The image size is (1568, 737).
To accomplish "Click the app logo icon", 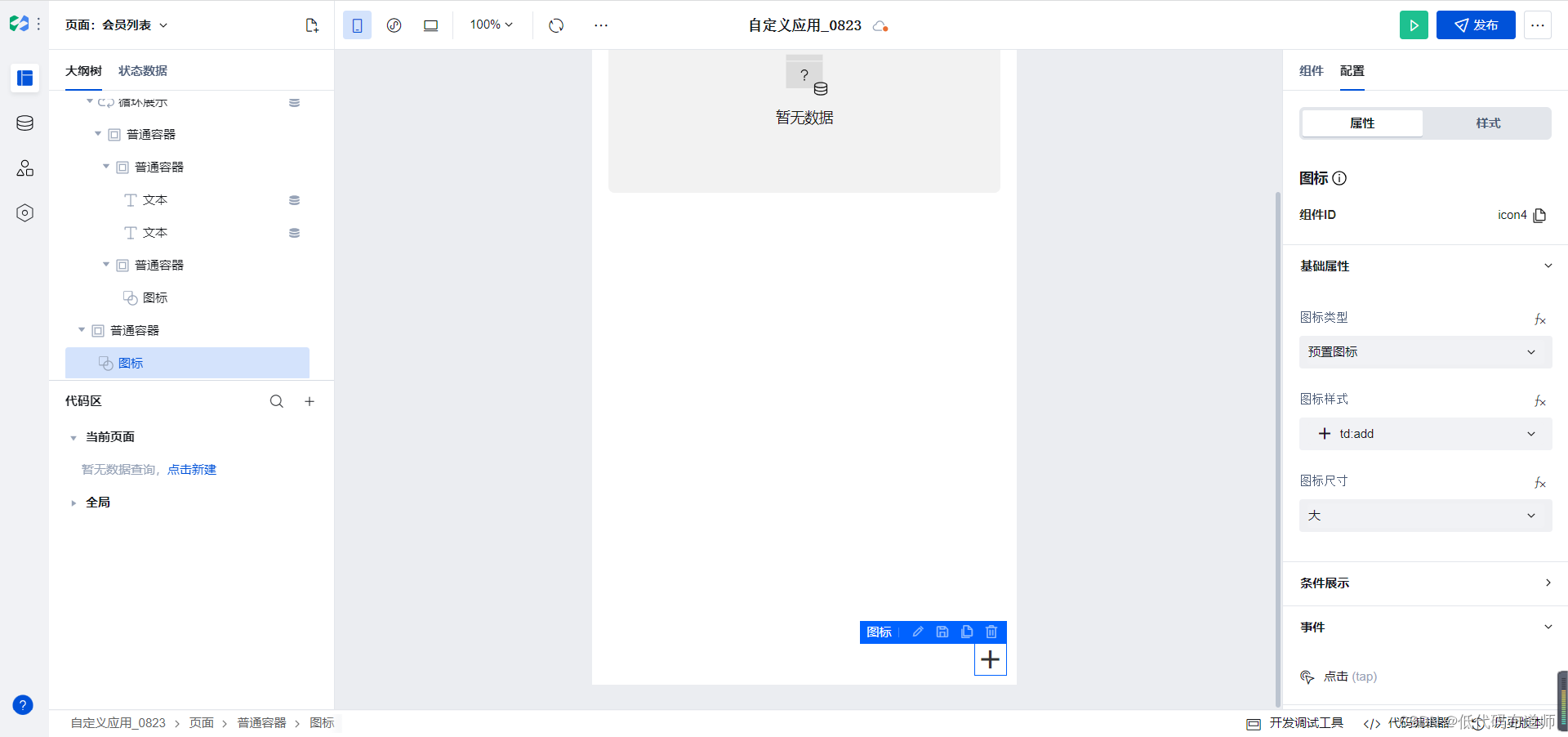I will 19,25.
